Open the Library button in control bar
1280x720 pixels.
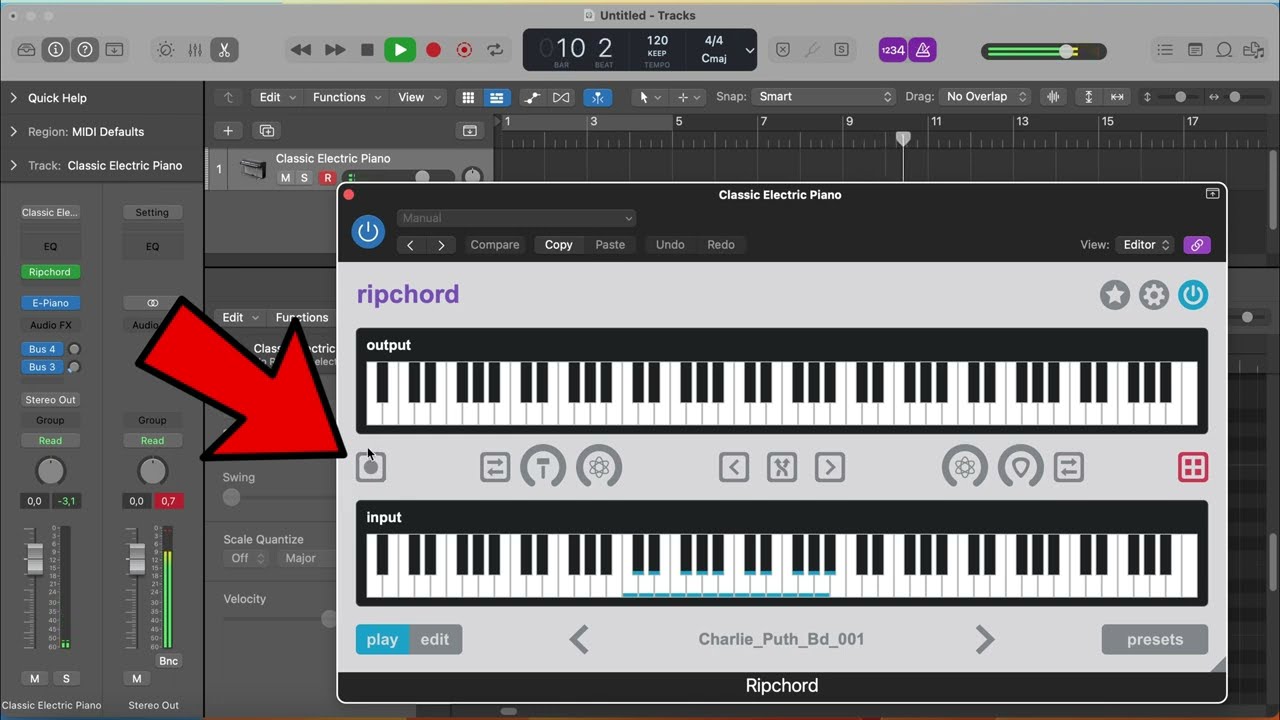coord(27,49)
